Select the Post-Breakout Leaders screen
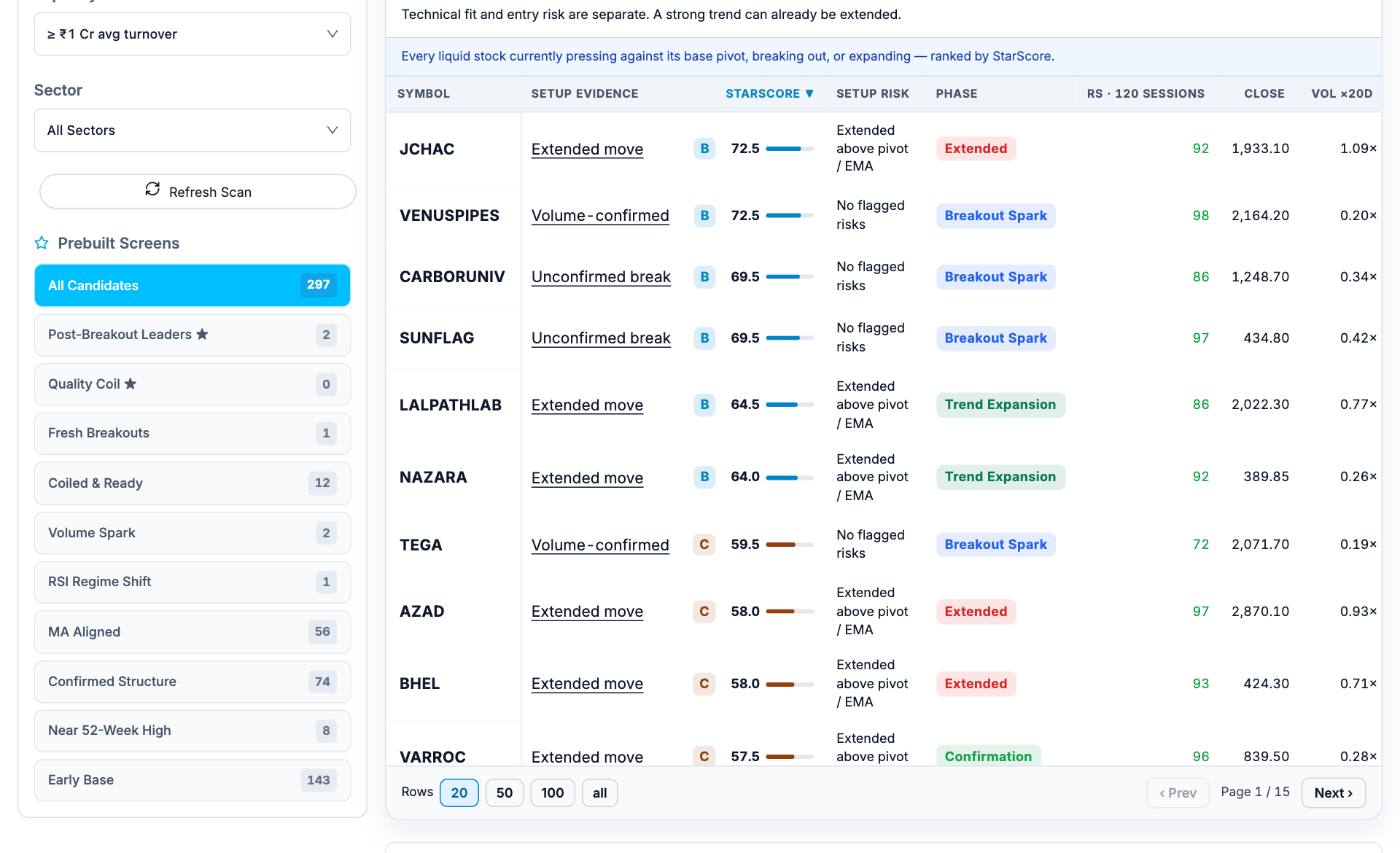Image resolution: width=1400 pixels, height=853 pixels. [192, 335]
